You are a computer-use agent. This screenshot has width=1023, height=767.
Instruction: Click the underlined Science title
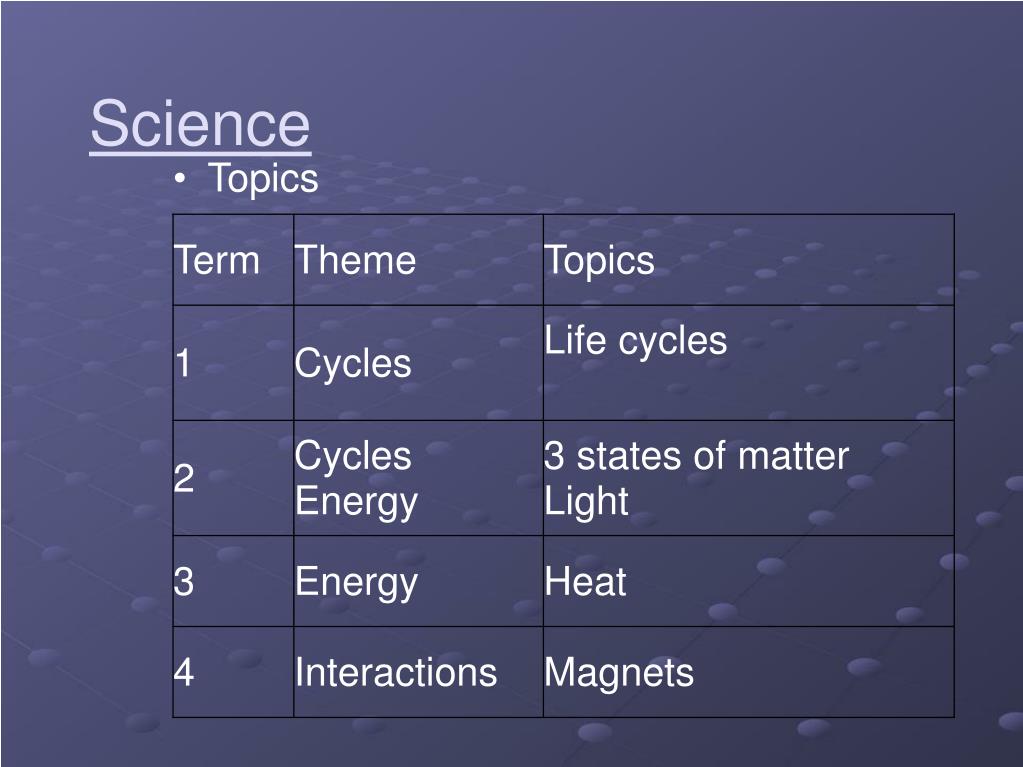pos(200,124)
